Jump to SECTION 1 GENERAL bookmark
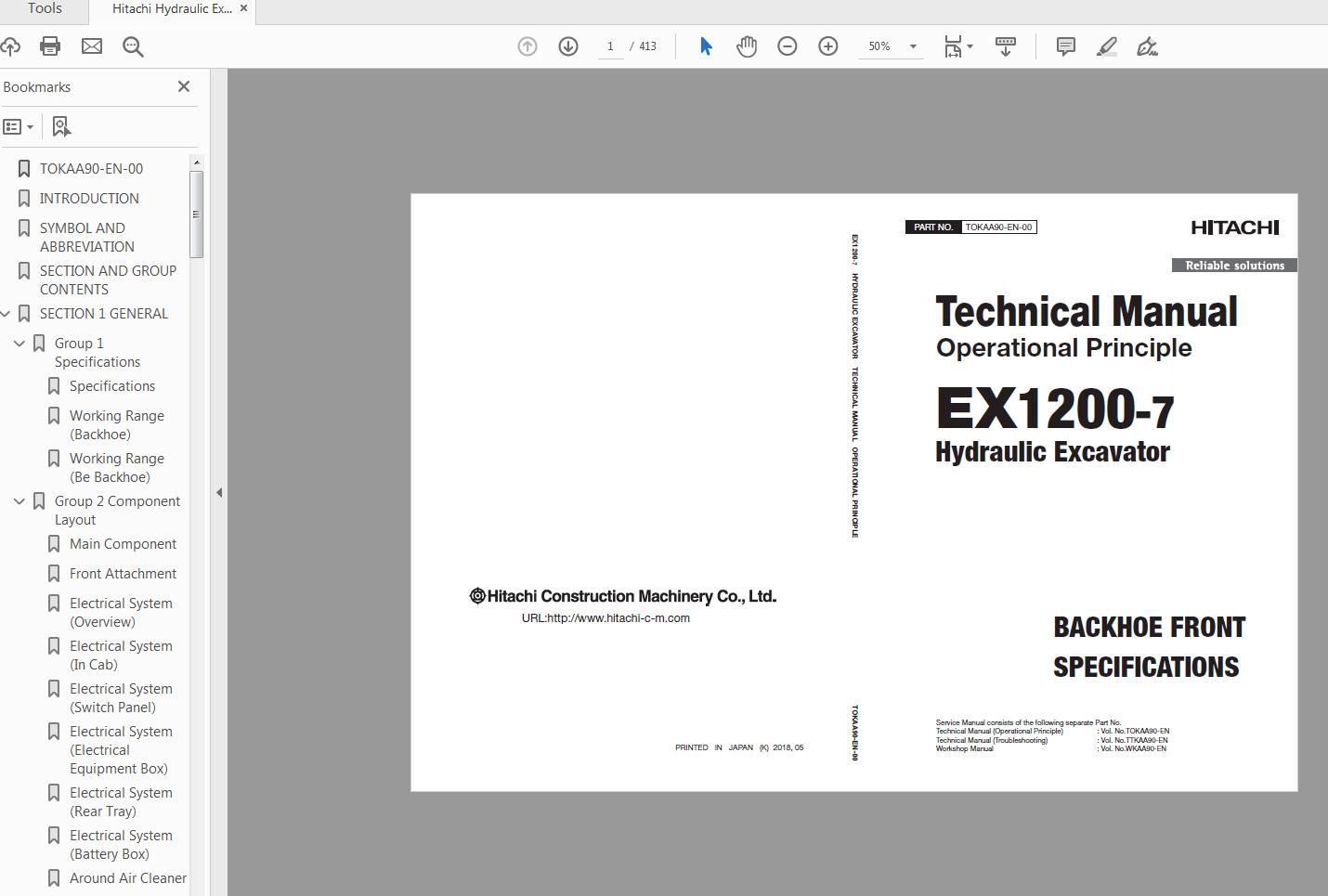1328x896 pixels. click(104, 314)
